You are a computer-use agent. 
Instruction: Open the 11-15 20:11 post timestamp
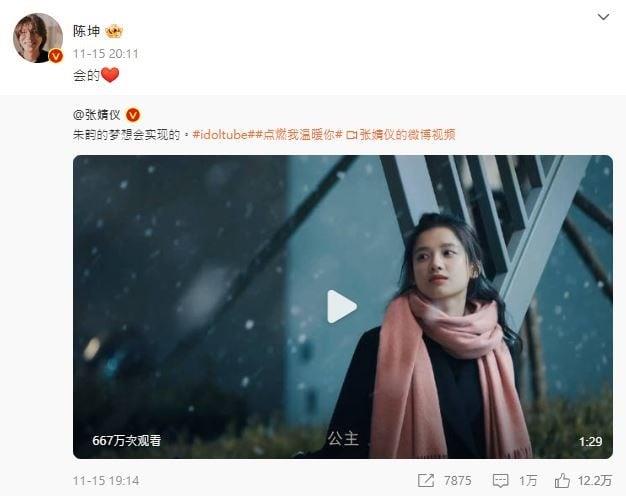[x=106, y=54]
